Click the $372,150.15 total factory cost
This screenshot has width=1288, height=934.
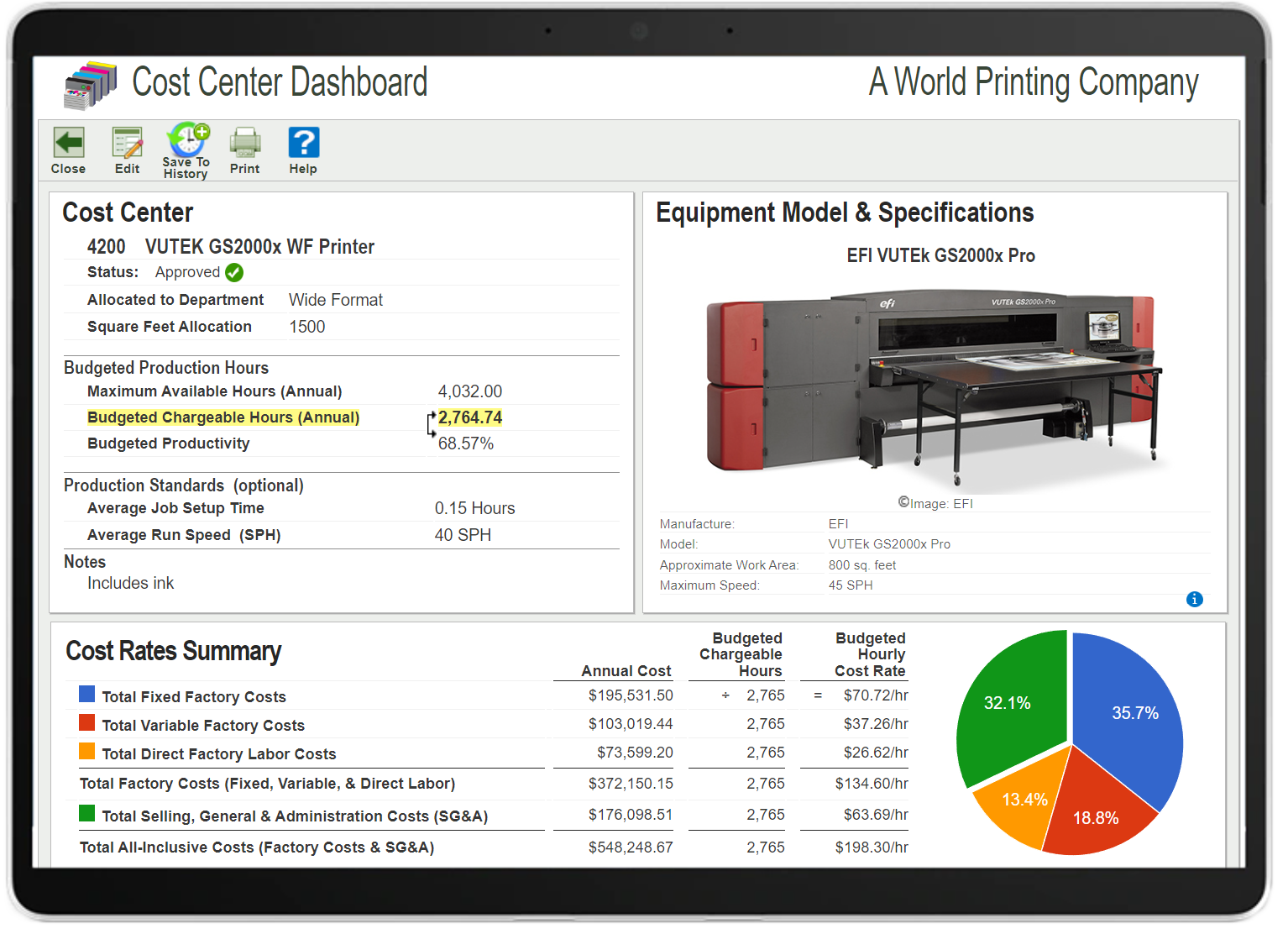point(631,784)
